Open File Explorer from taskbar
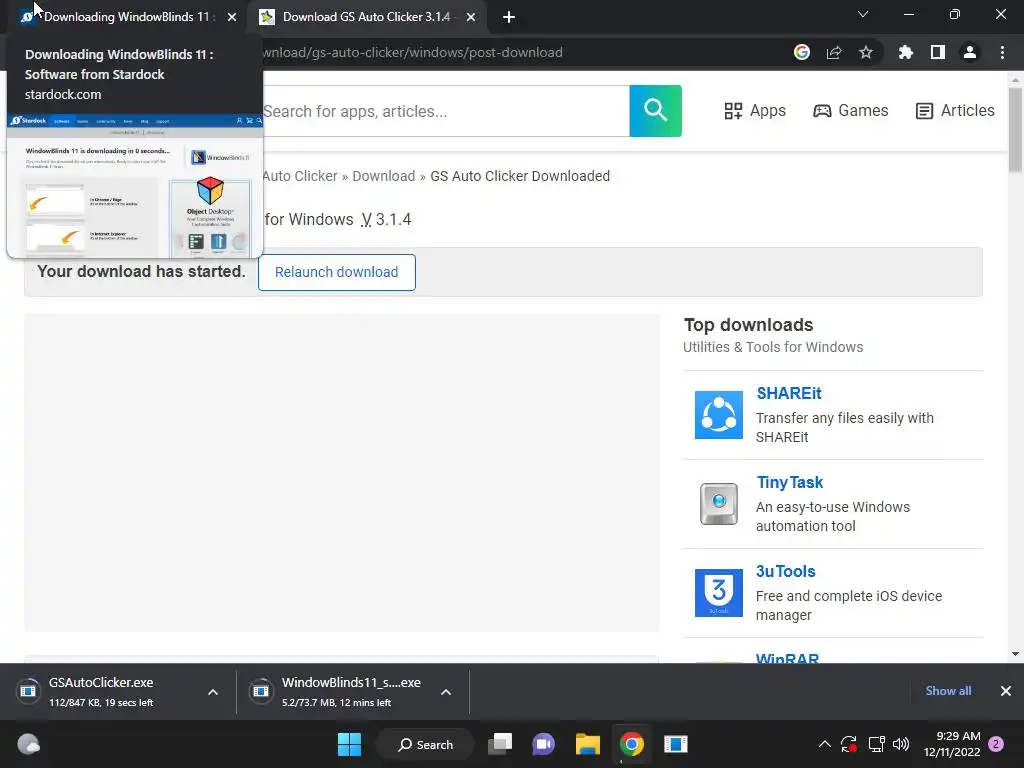 tap(588, 744)
